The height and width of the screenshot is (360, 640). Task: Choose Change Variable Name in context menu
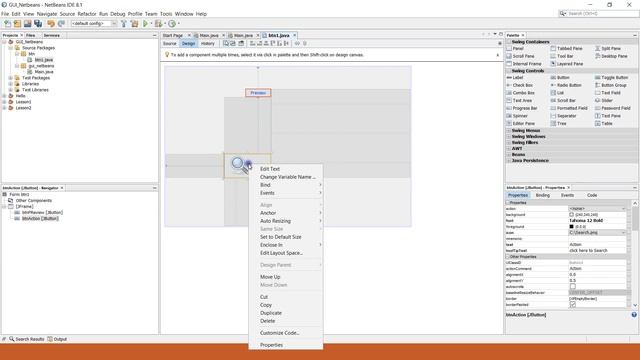(x=288, y=177)
